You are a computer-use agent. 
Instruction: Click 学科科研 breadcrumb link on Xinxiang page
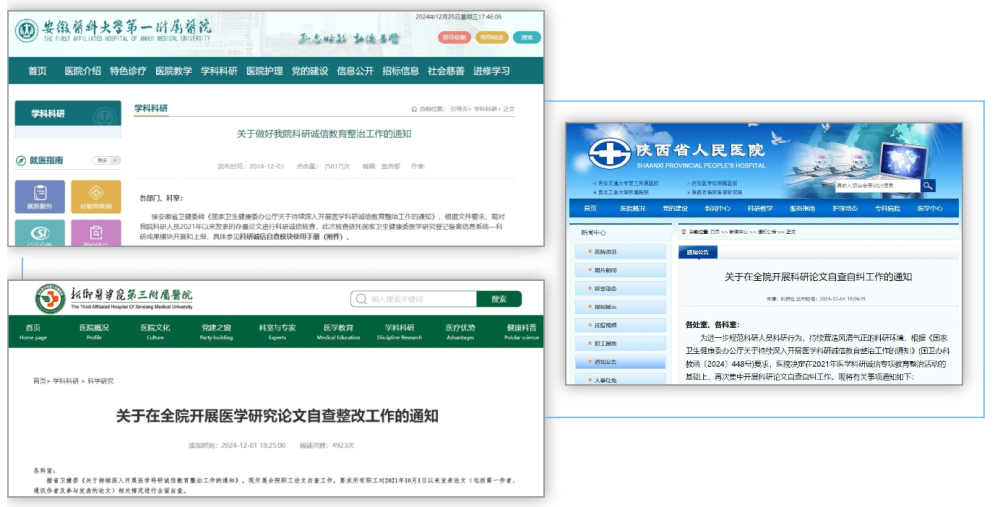click(66, 381)
